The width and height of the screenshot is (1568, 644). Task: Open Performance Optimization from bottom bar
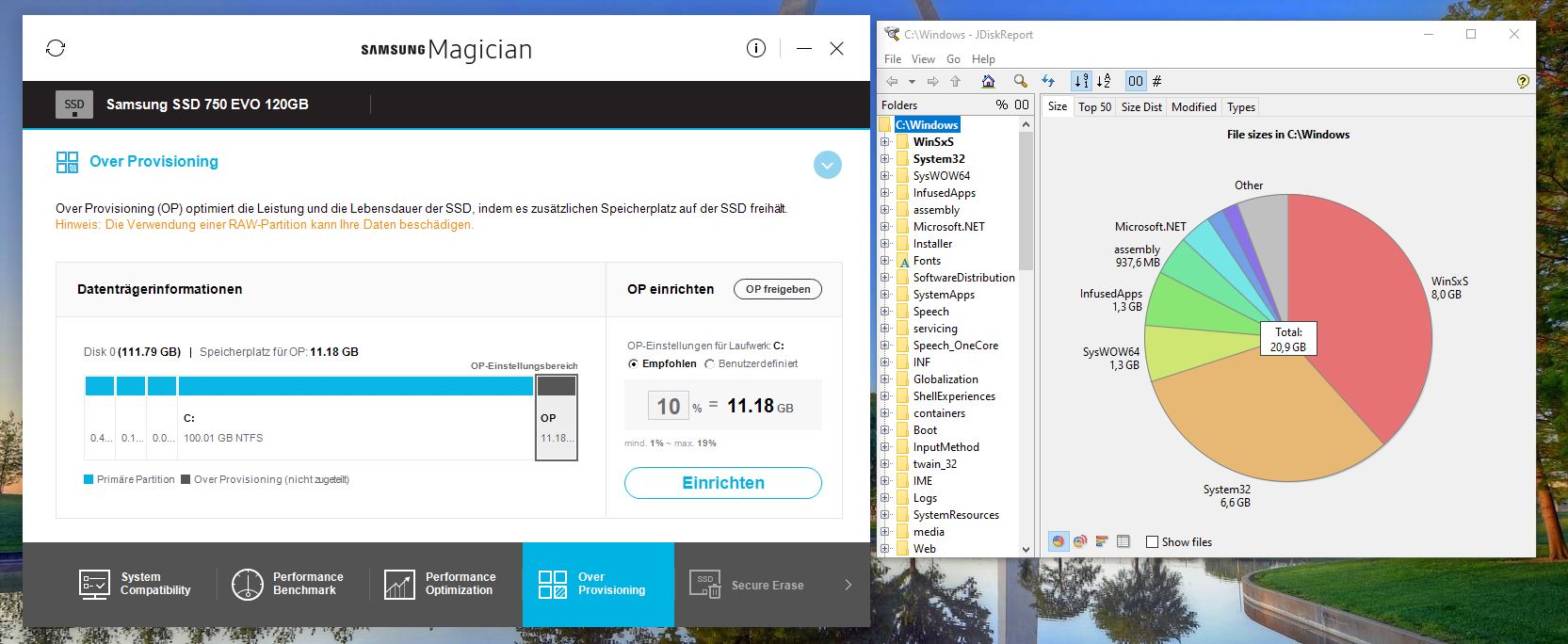[439, 584]
